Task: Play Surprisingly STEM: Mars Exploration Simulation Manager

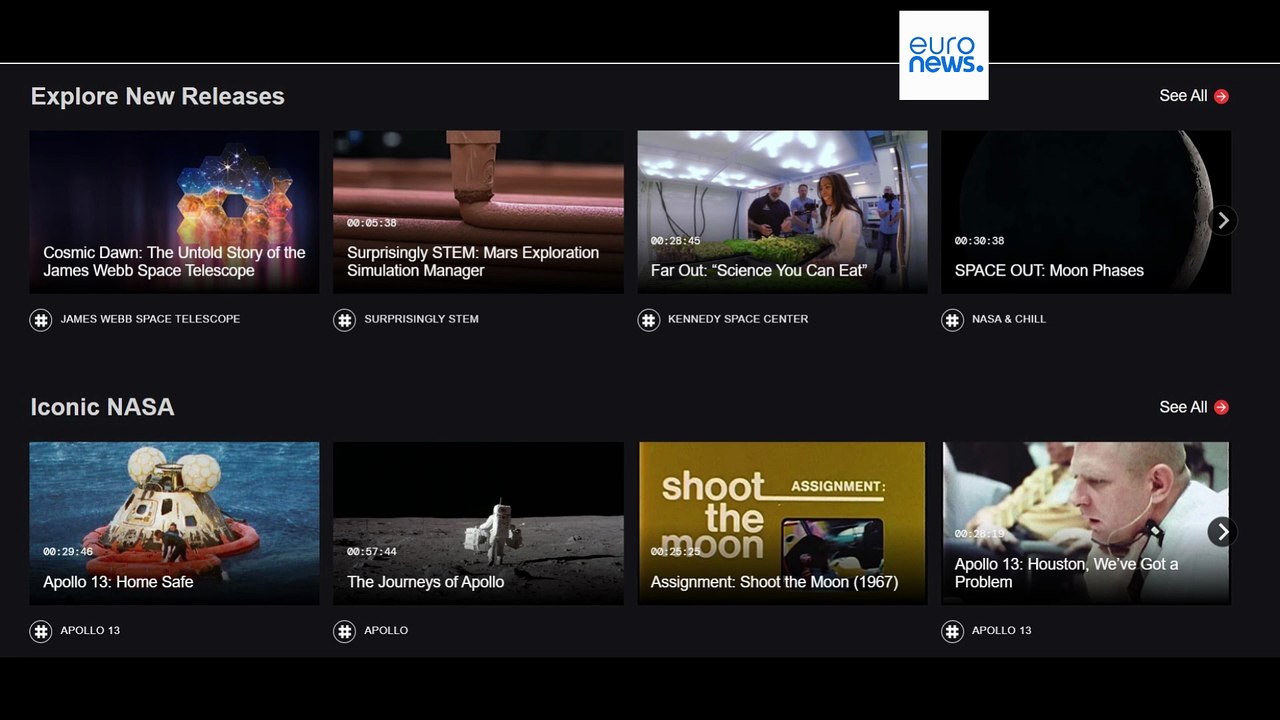Action: click(x=478, y=211)
